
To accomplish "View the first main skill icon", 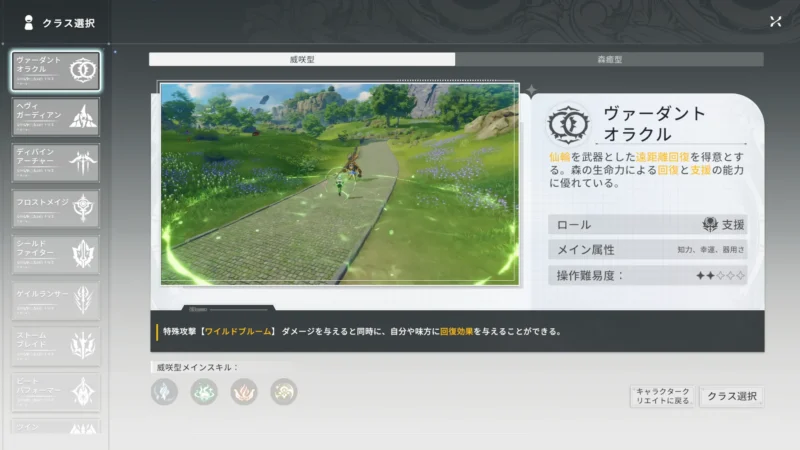I will click(x=164, y=392).
